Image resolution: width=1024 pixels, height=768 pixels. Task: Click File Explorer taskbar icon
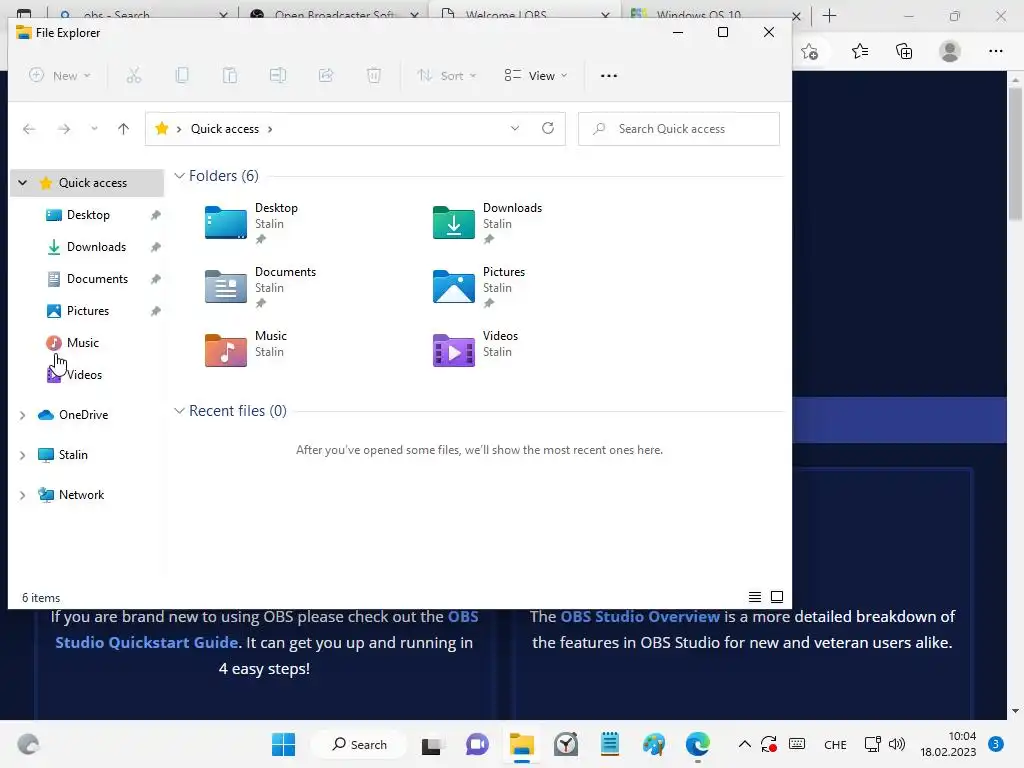[x=522, y=744]
